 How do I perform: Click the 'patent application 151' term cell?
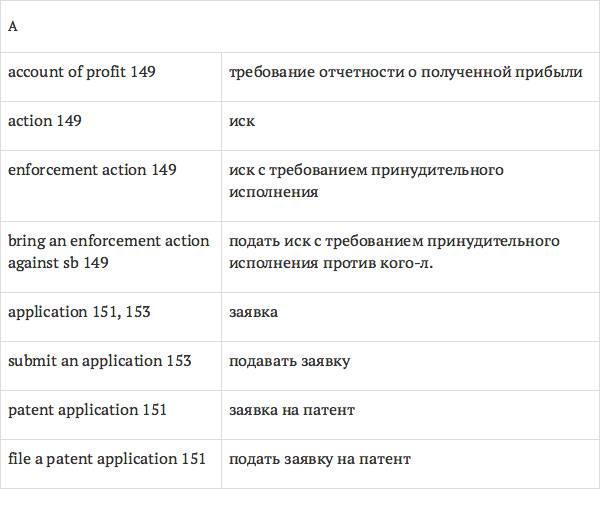coord(87,410)
